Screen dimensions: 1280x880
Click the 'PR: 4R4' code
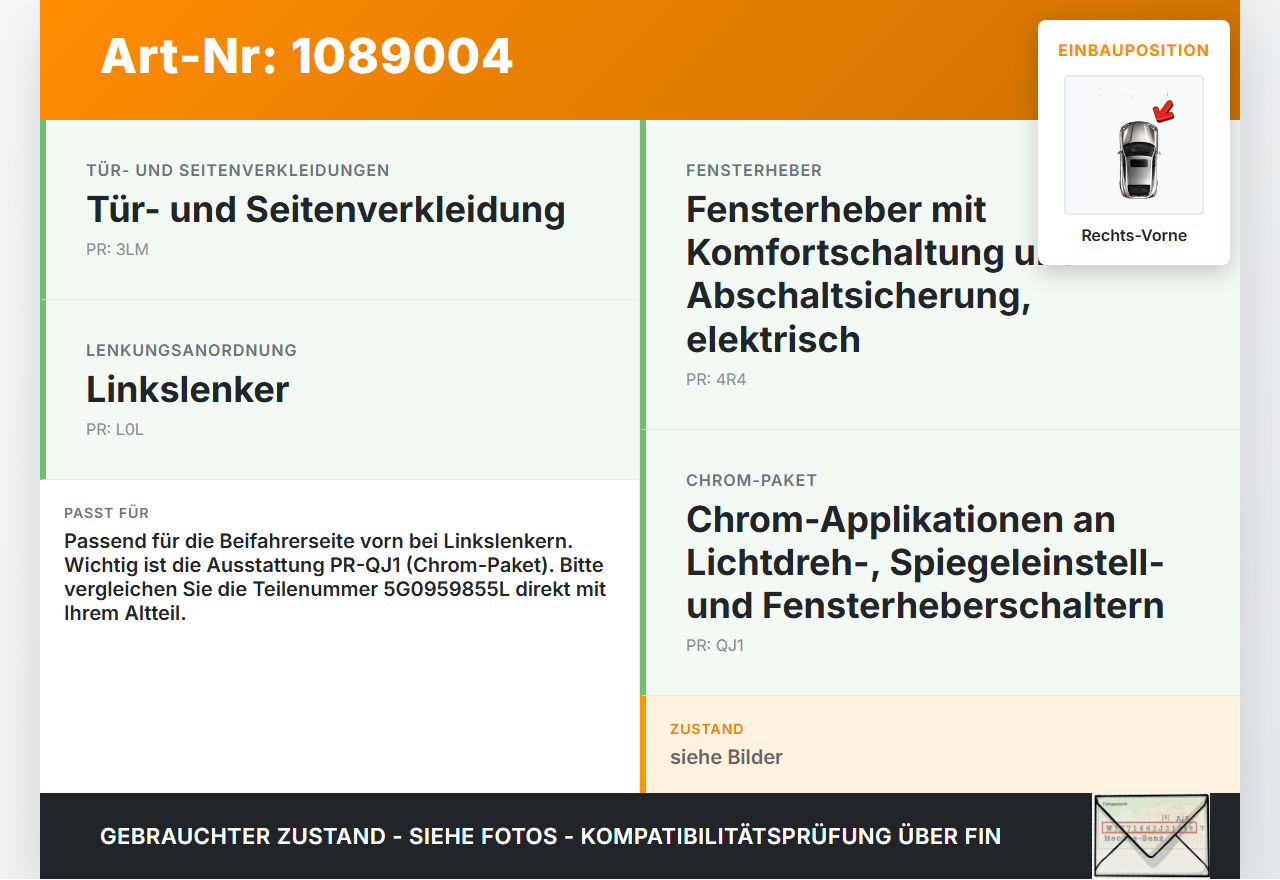point(716,380)
